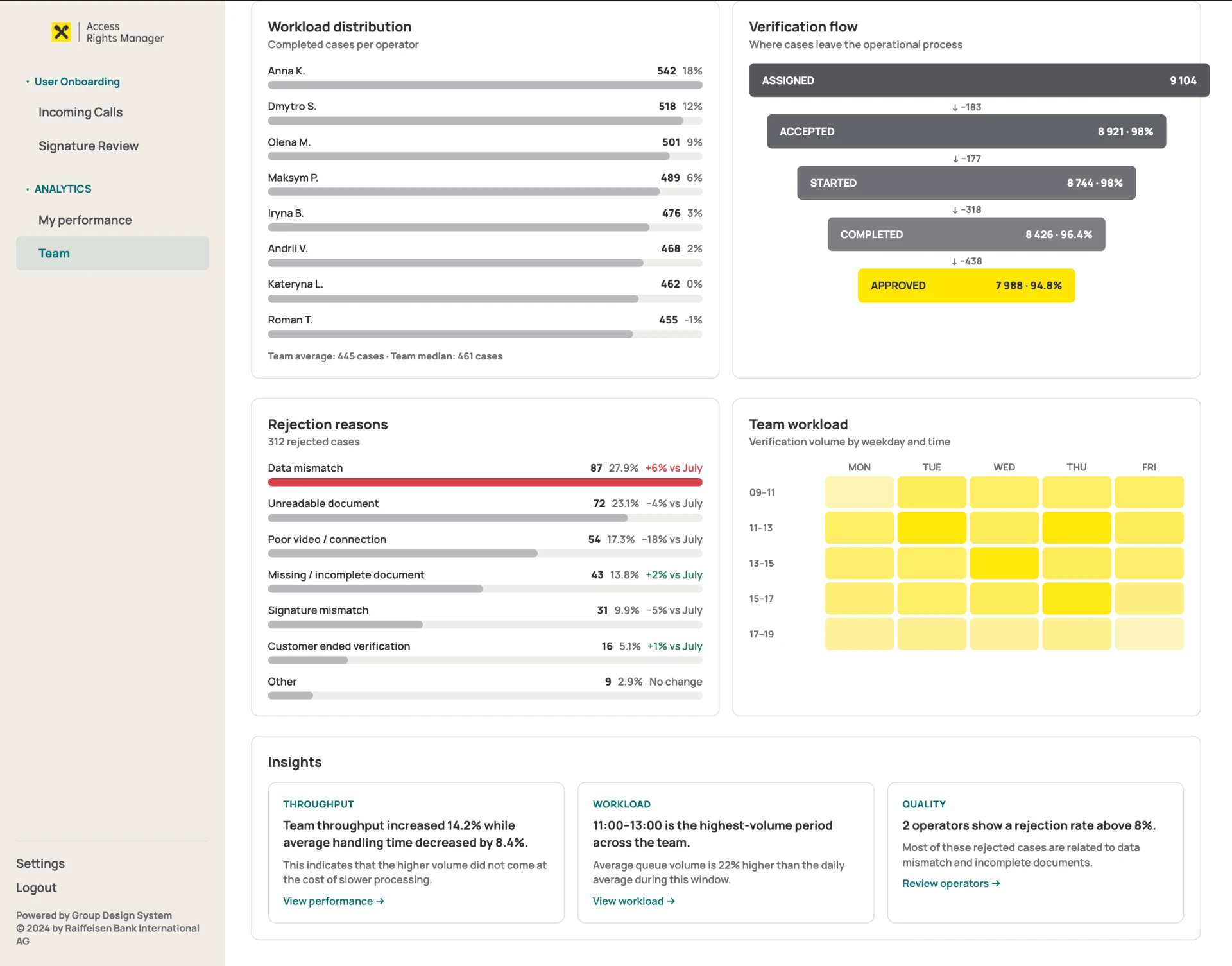Open the Review operators link
This screenshot has width=1232, height=966.
coord(951,884)
